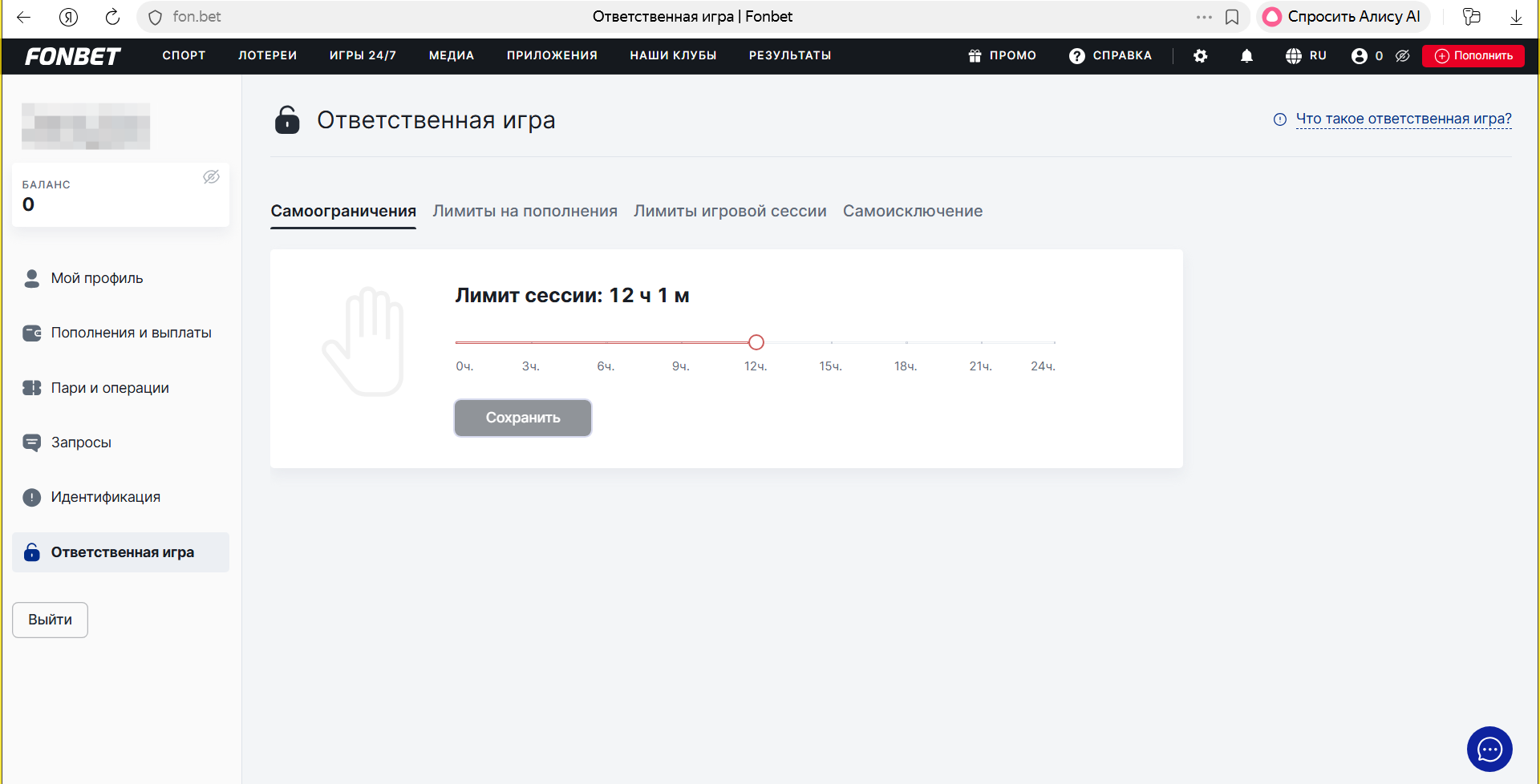Click the Сохранить button

523,418
